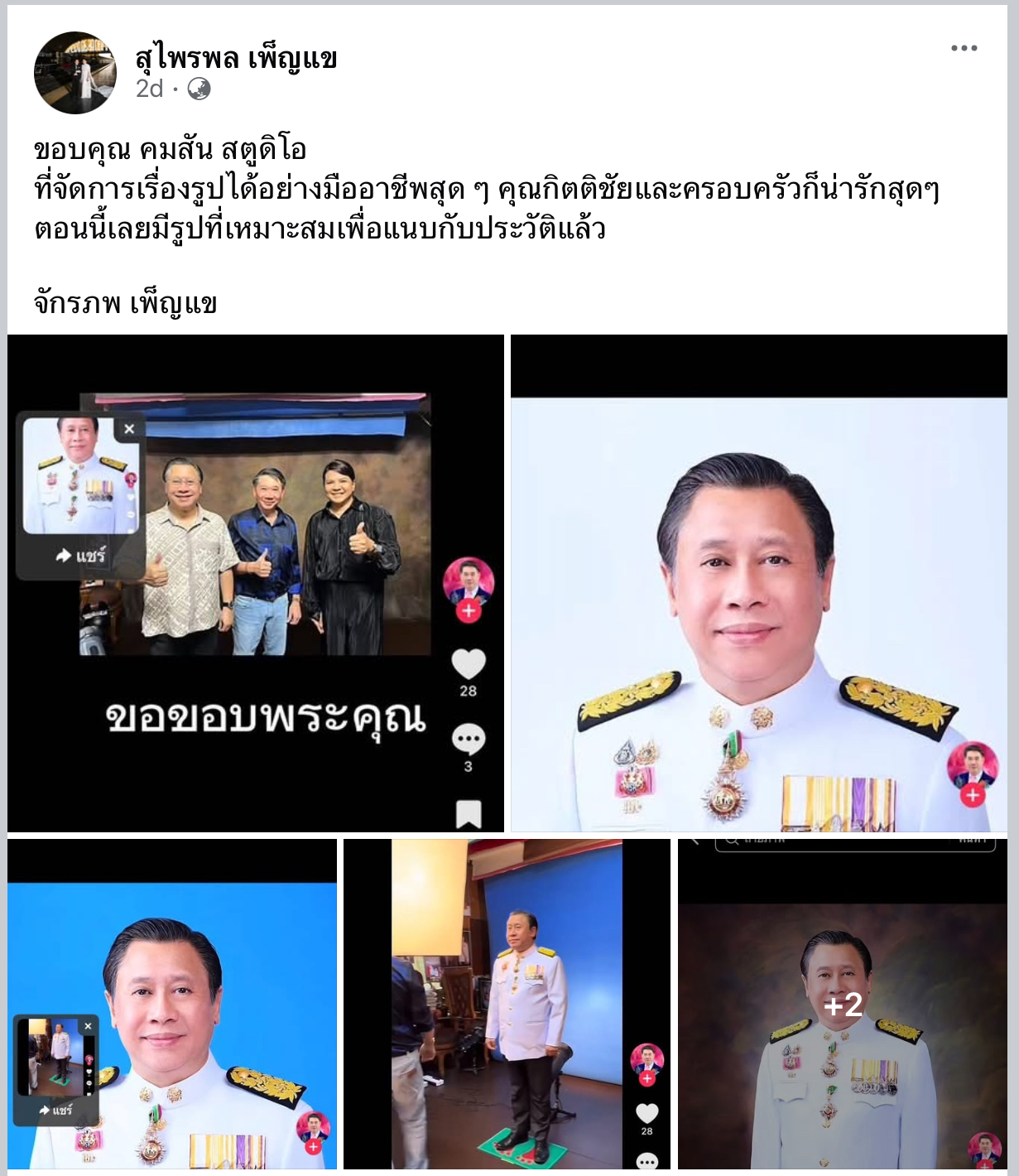Tap the heart like icon with 28
The height and width of the screenshot is (1176, 1019).
469,664
